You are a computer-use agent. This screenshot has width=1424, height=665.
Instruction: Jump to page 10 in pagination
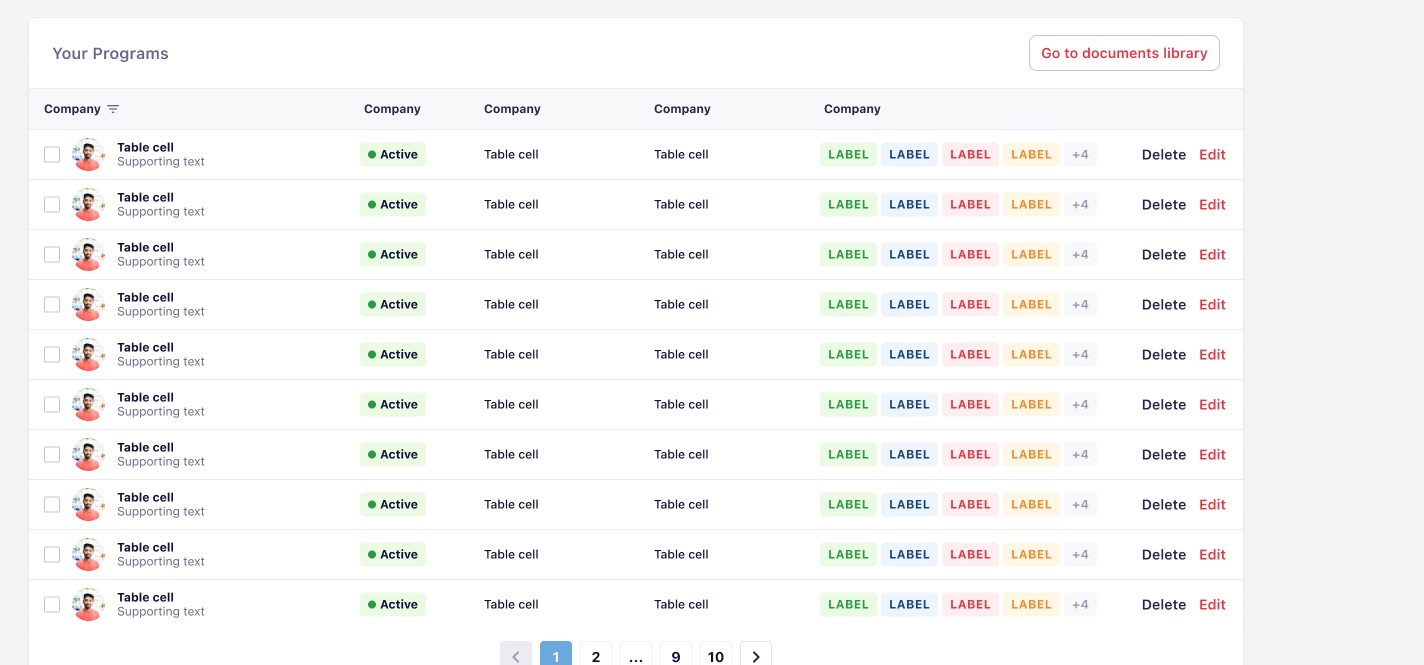pos(716,656)
